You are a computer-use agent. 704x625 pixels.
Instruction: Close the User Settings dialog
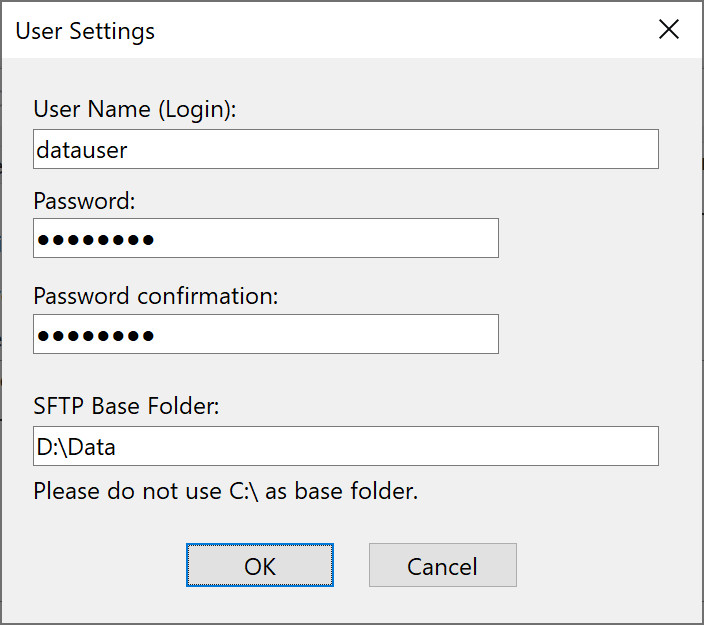pos(669,30)
